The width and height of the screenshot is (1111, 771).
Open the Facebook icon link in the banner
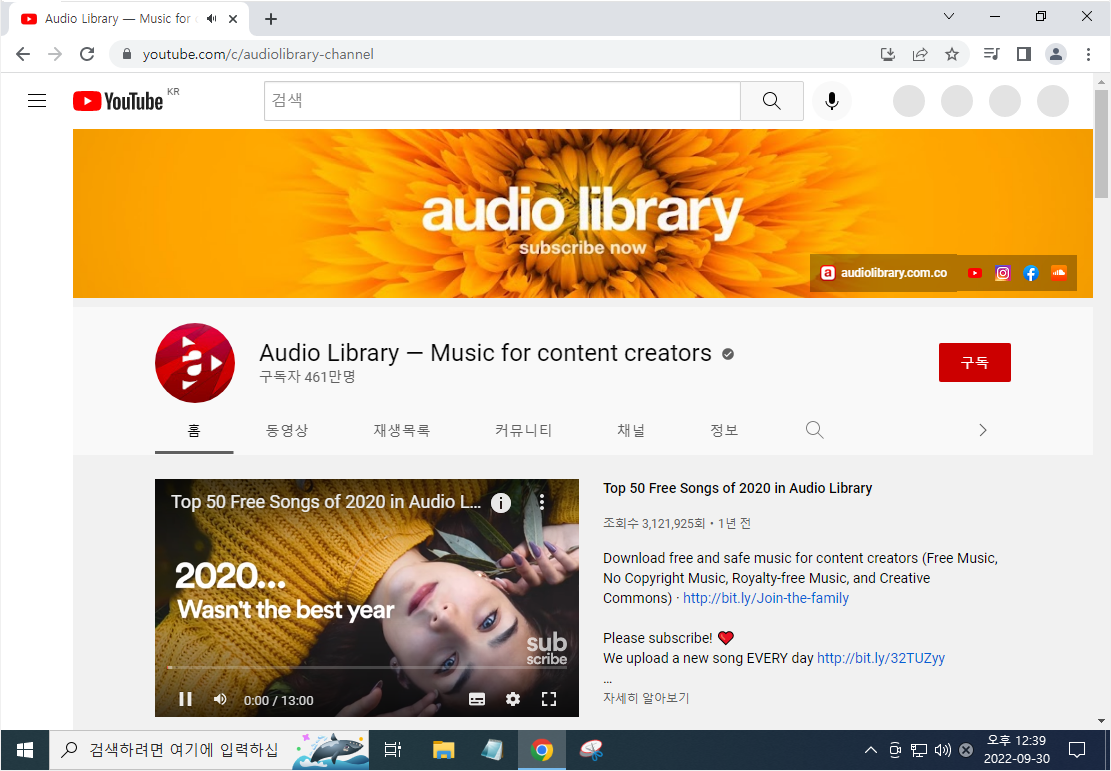pos(1031,273)
